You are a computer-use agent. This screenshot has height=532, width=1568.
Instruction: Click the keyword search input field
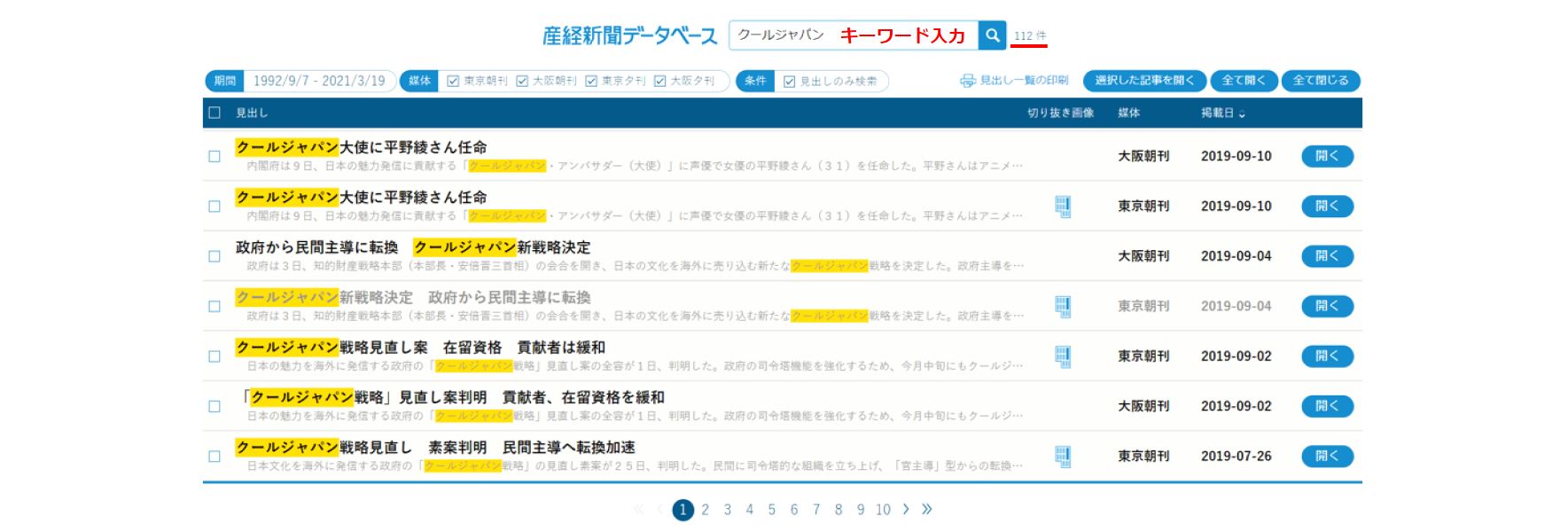pos(851,35)
